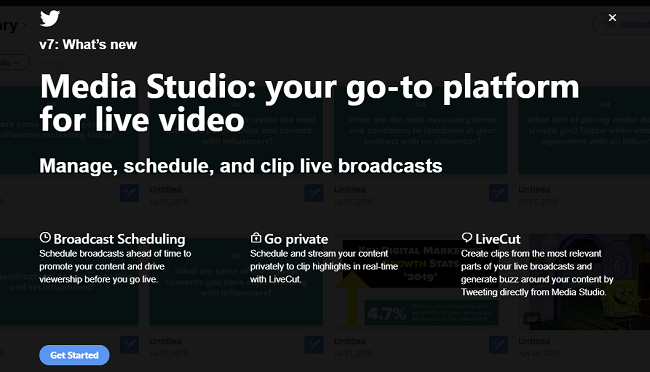
Task: Open the 4.7% digital marketing stats thumbnail
Action: (421, 282)
